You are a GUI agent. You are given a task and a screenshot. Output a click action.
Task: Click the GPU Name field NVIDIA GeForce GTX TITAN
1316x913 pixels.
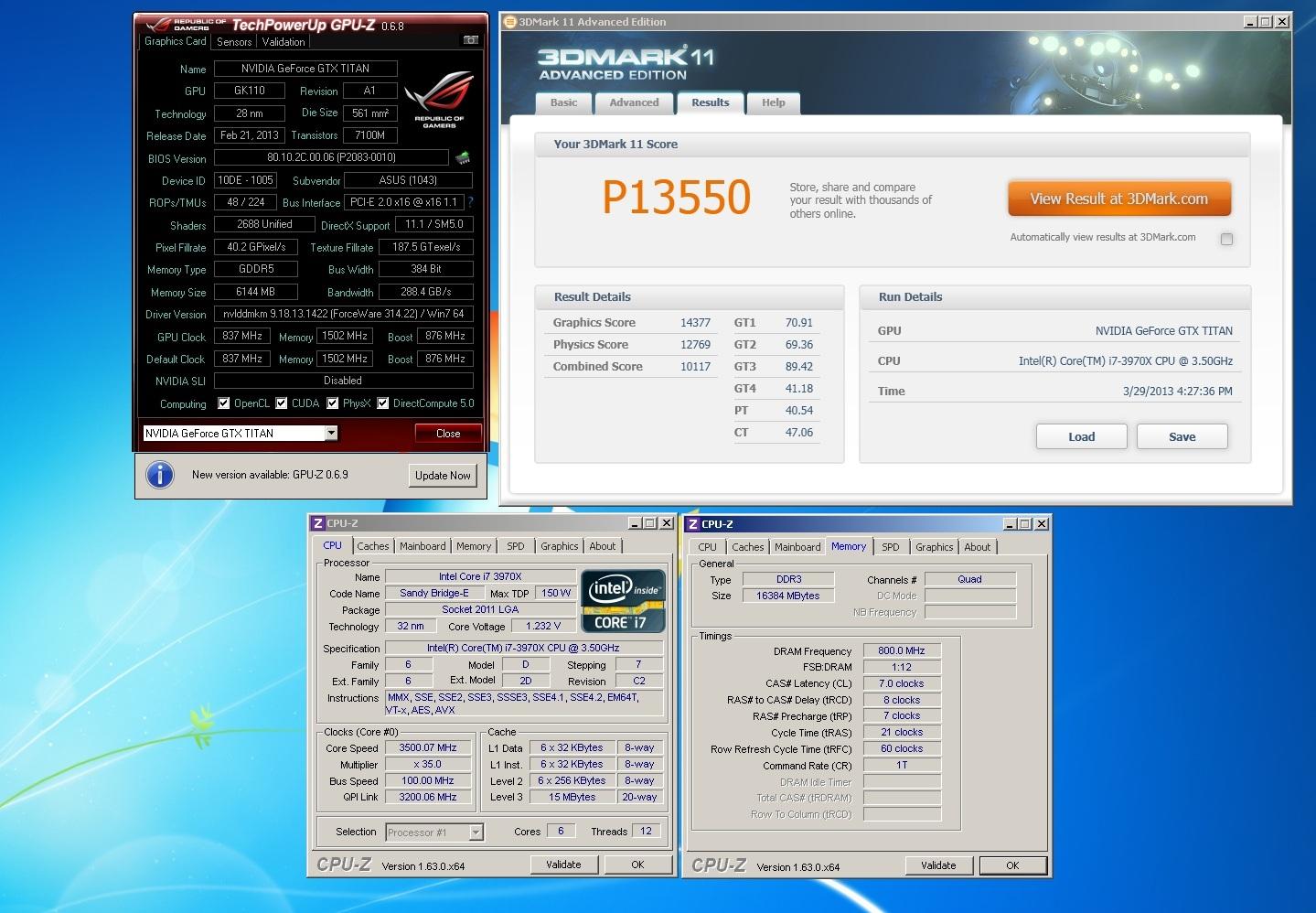point(305,69)
